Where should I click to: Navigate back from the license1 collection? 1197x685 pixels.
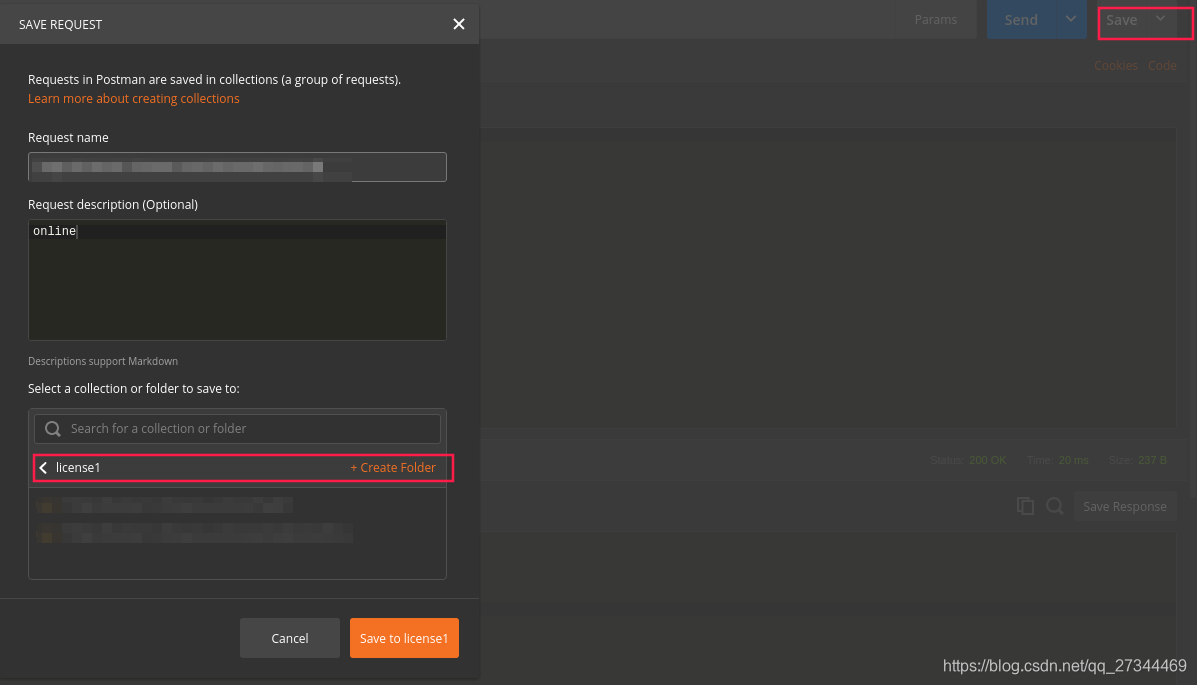(x=42, y=467)
